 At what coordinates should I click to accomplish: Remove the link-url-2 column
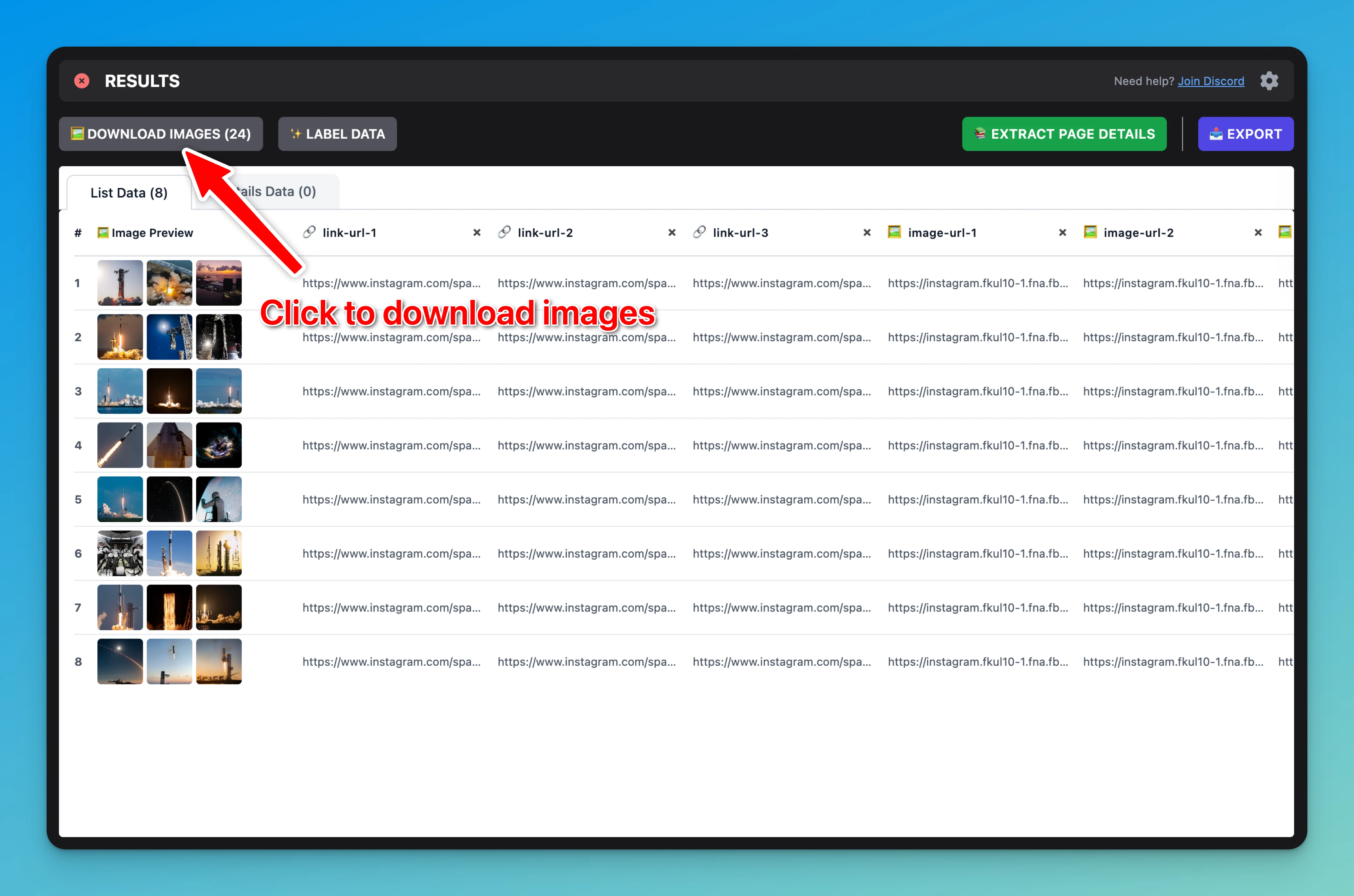[x=672, y=233]
